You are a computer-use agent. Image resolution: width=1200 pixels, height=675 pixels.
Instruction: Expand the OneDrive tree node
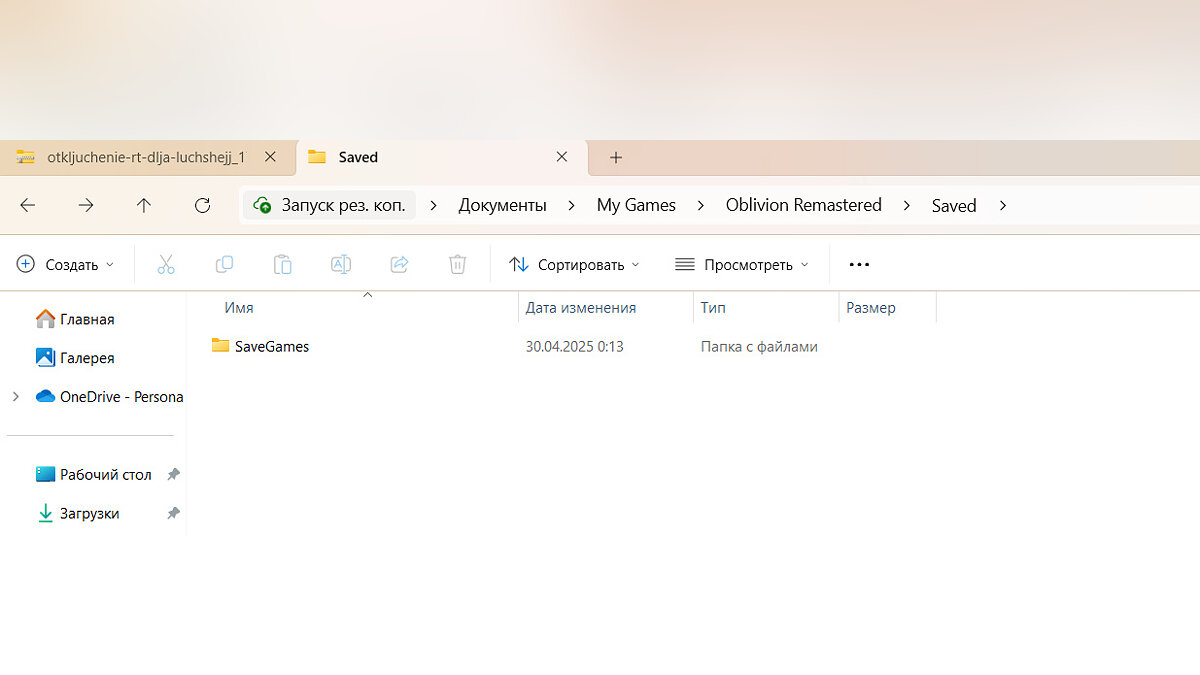pos(15,396)
